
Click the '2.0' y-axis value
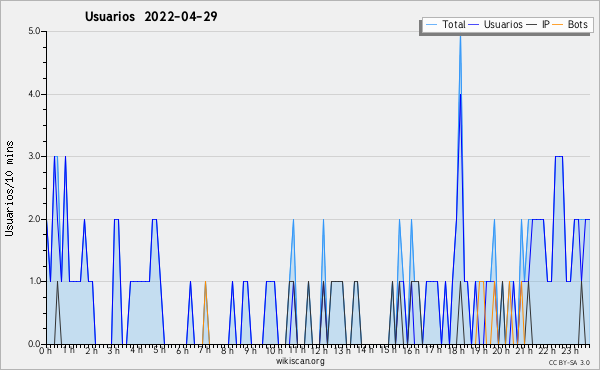click(x=34, y=219)
